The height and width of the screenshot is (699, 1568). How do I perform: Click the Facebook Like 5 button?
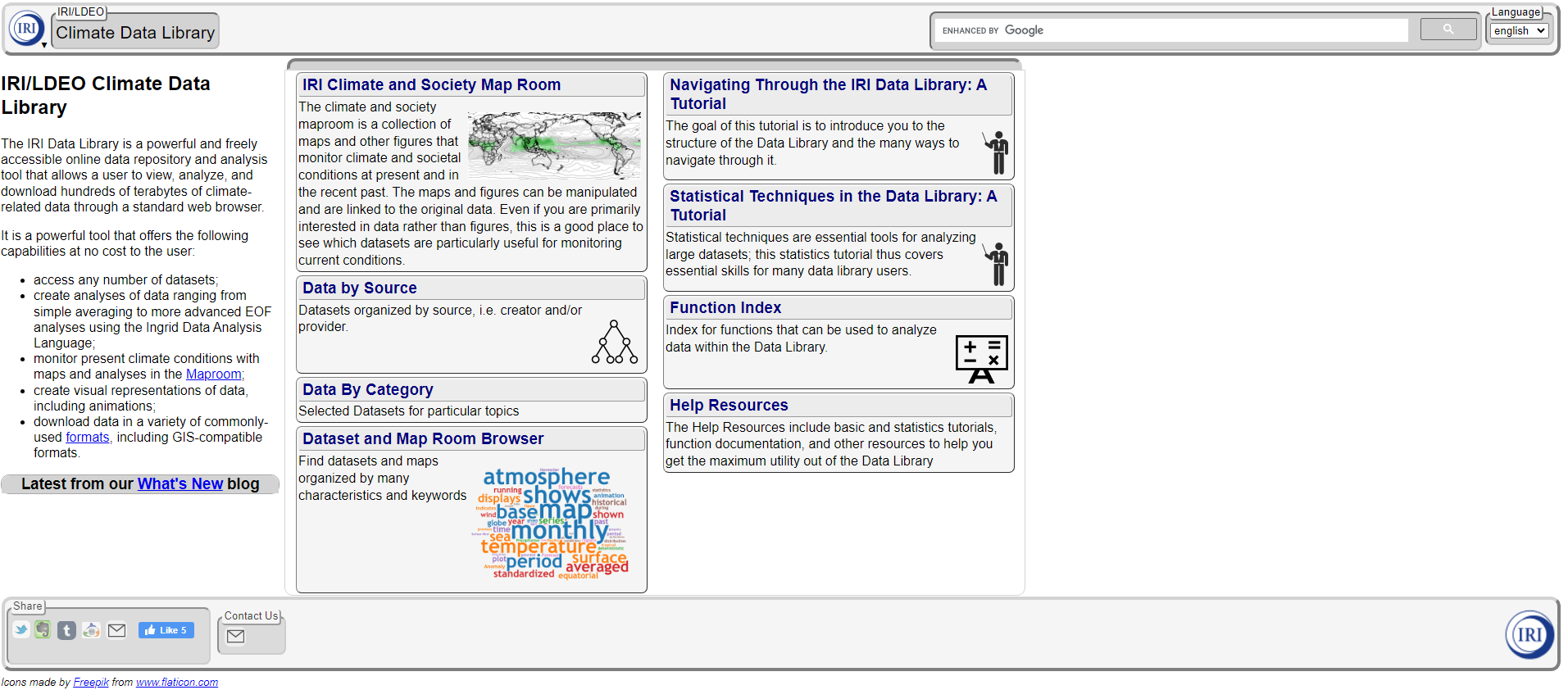(166, 630)
